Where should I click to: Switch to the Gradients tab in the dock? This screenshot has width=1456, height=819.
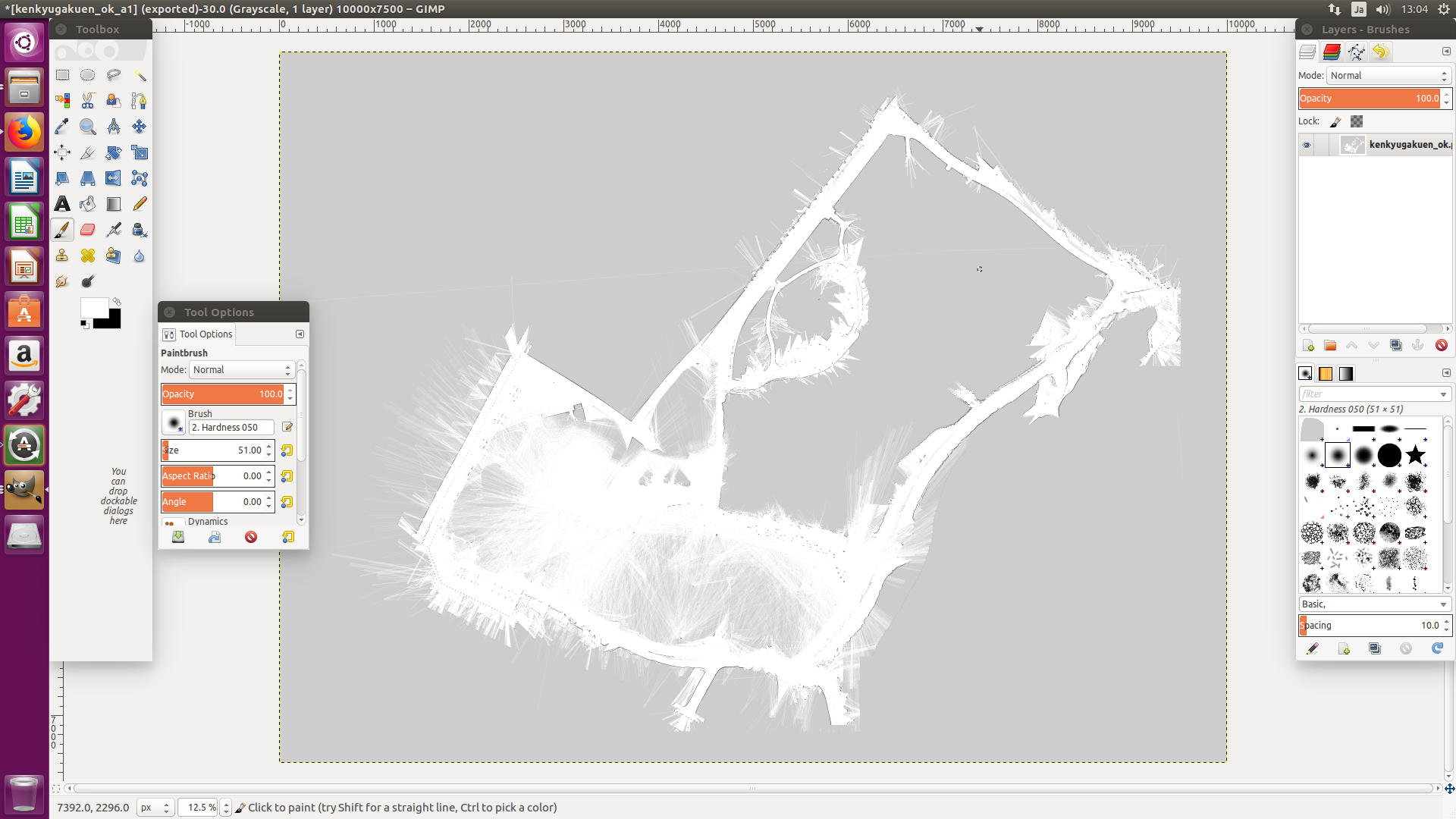(x=1347, y=374)
